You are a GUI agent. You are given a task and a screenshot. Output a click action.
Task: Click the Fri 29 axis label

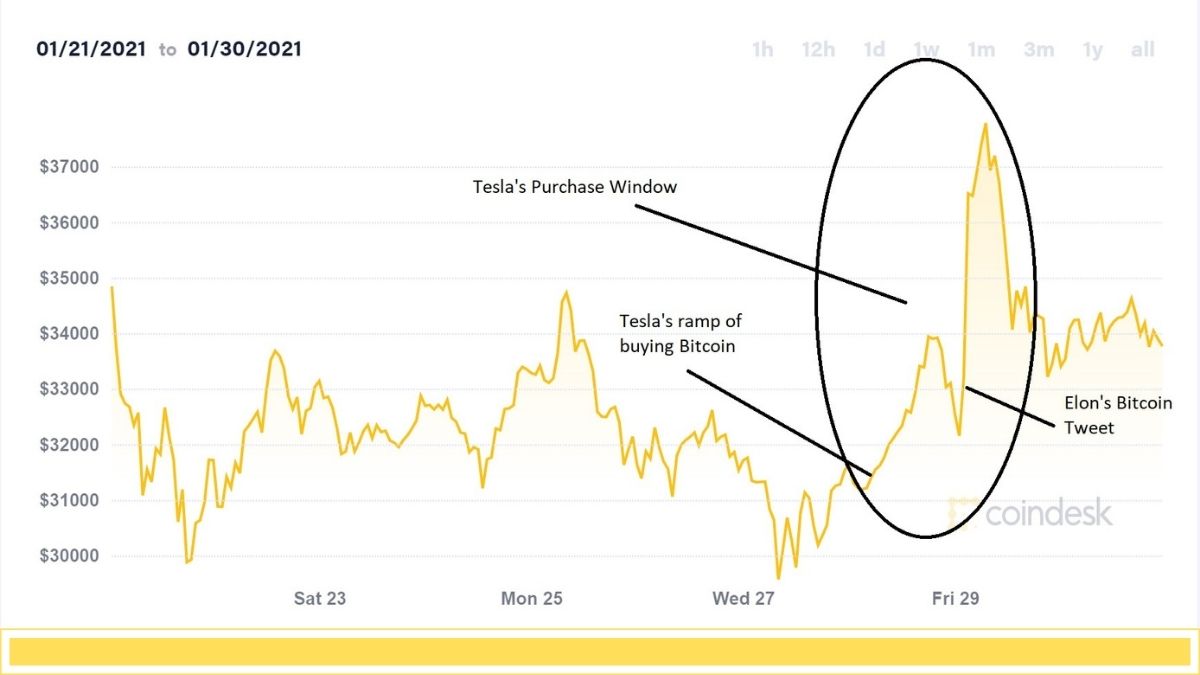(x=955, y=598)
